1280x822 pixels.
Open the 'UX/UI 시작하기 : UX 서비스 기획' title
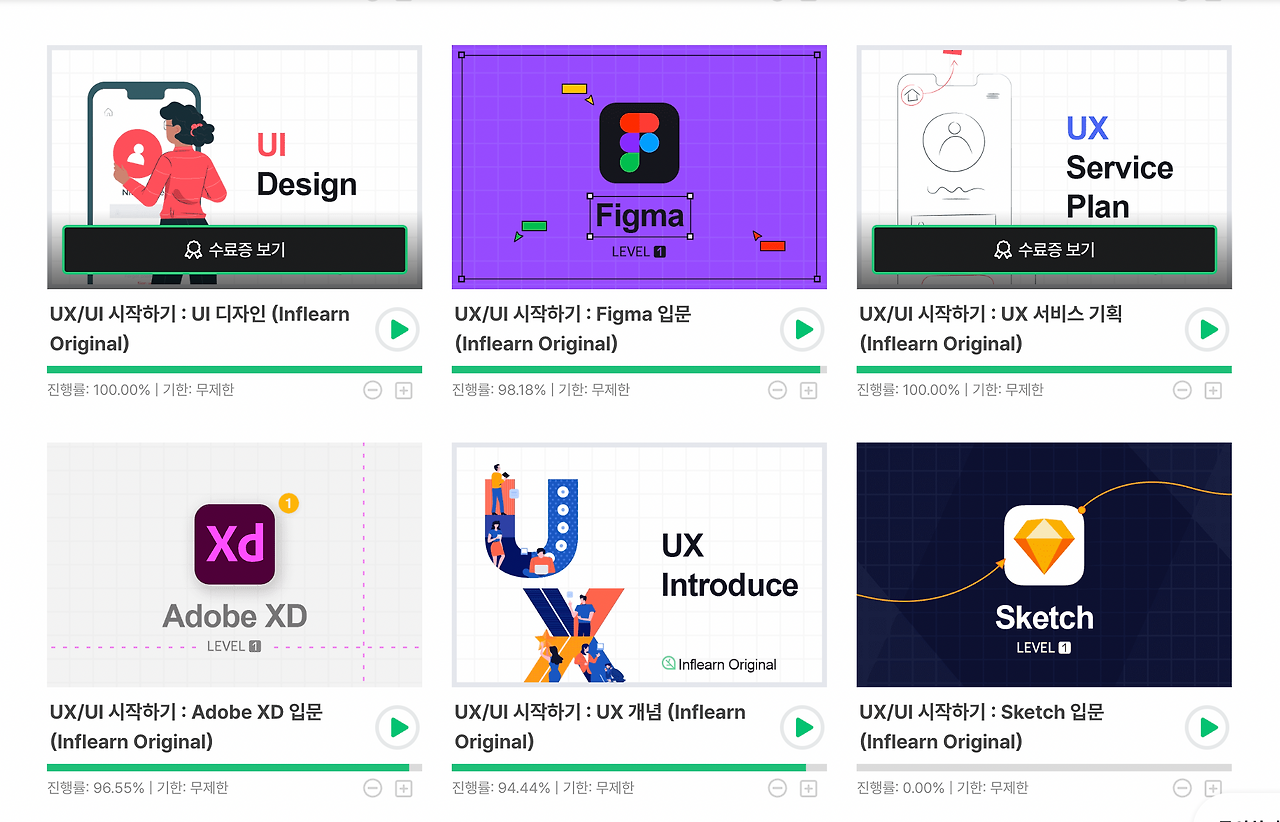pos(991,329)
